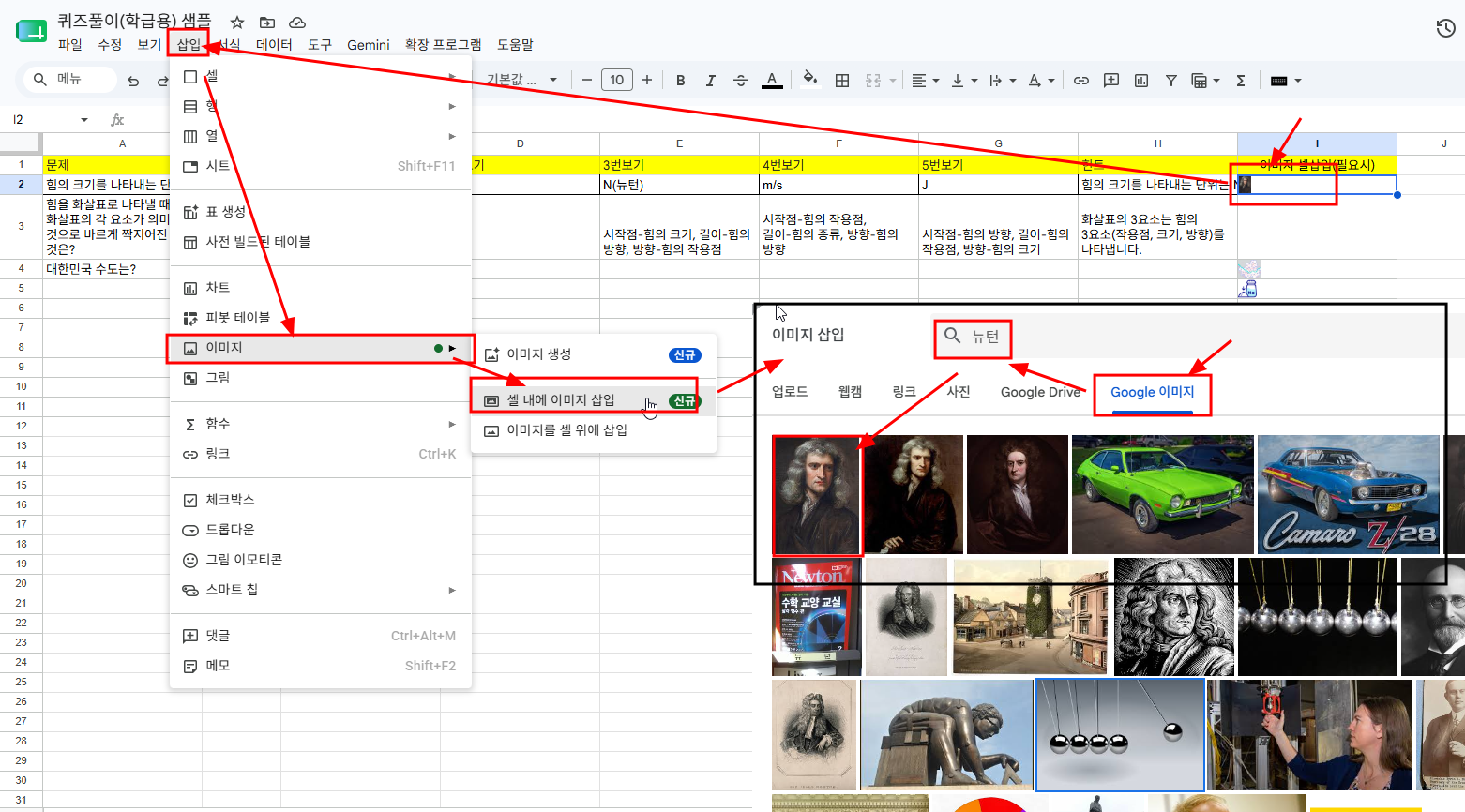The image size is (1465, 812).
Task: Click the keyboard input tools icon
Action: (1278, 81)
